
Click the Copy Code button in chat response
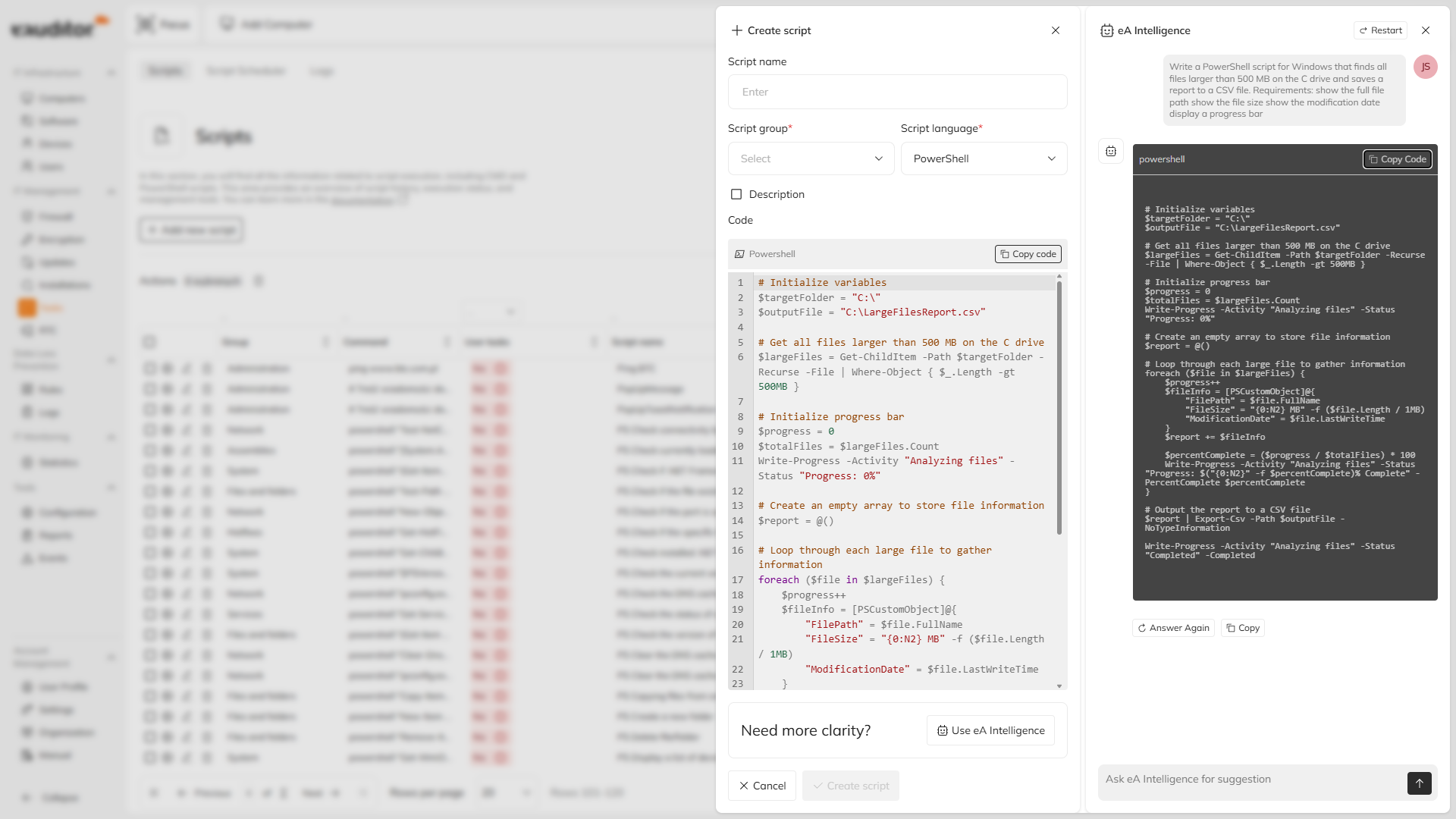pyautogui.click(x=1397, y=159)
